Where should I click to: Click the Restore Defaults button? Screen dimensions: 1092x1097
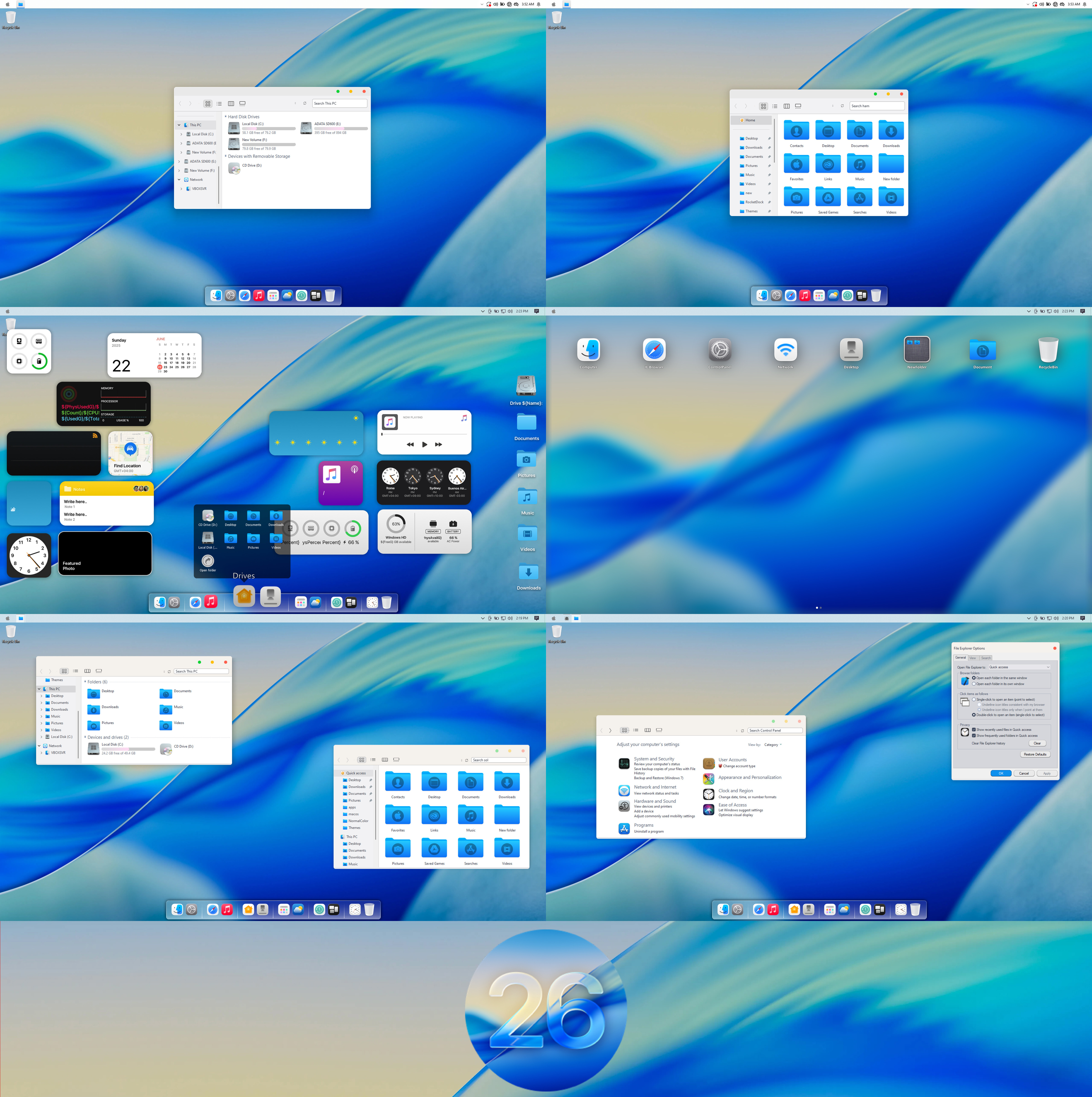click(1035, 755)
